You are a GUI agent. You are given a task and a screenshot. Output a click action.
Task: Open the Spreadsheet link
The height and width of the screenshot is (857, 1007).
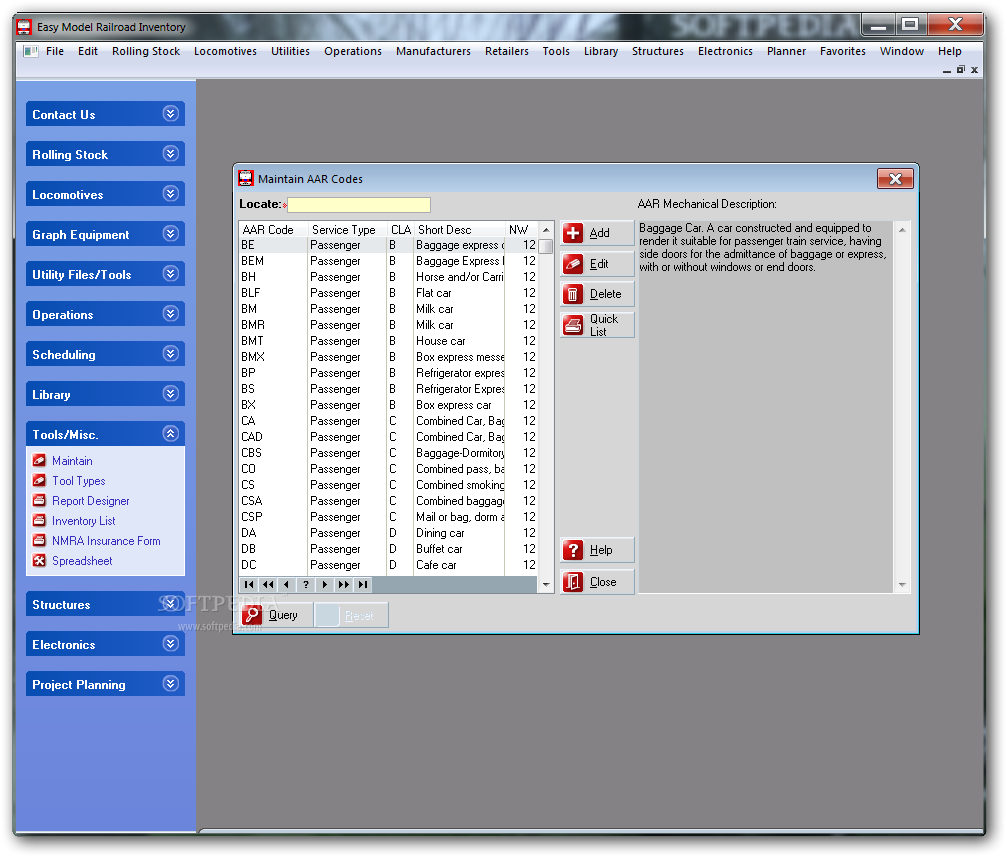82,561
